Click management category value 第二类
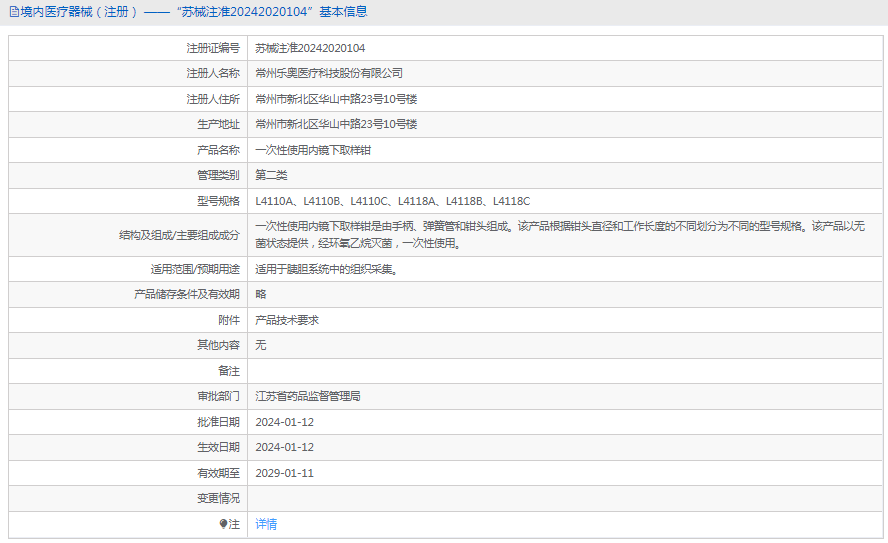 (x=271, y=175)
